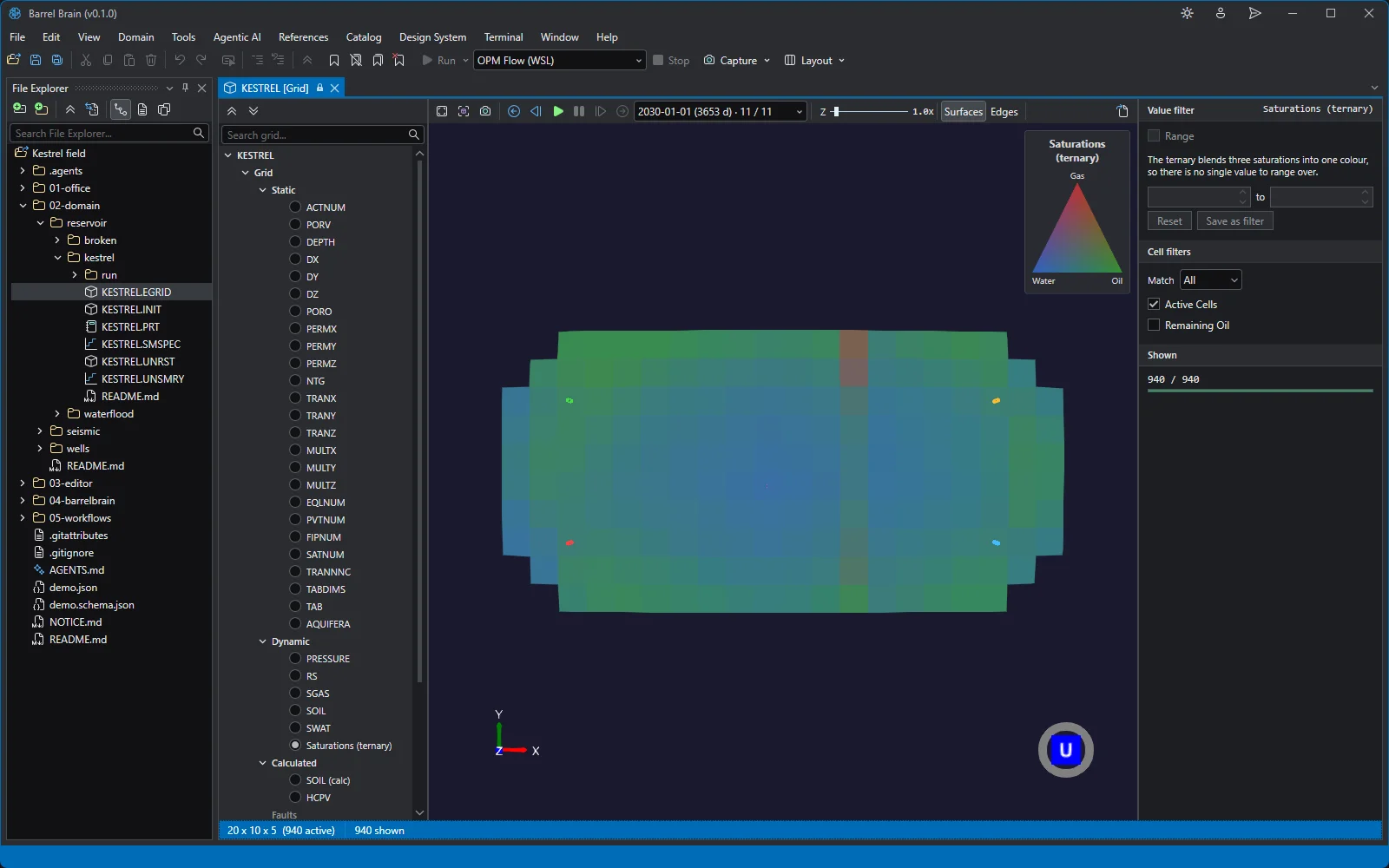Save all files with double-disk icon
The image size is (1389, 868).
(57, 60)
